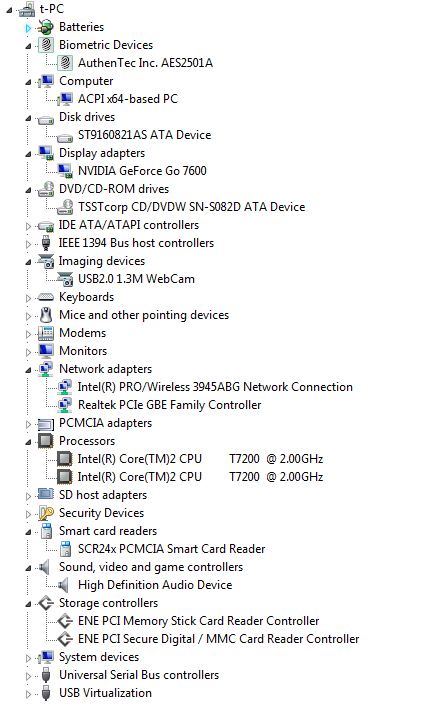This screenshot has width=438, height=722.
Task: Expand the Batteries node
Action: pos(28,28)
